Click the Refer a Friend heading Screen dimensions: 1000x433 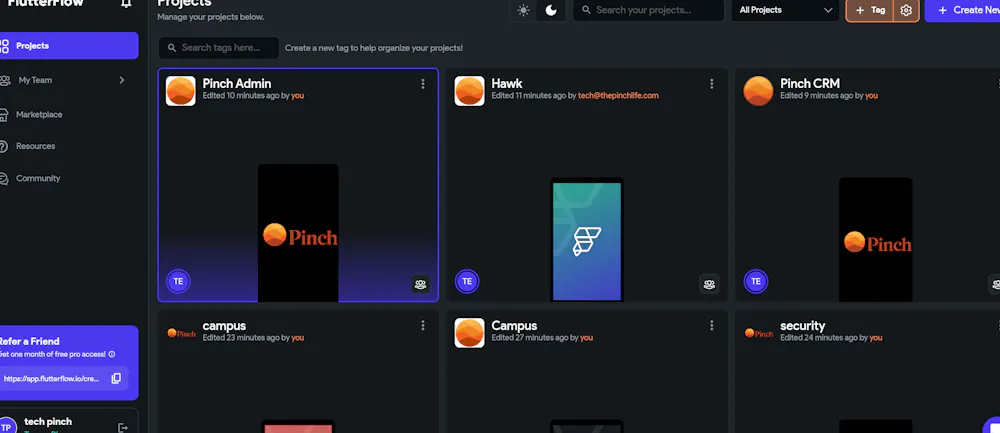coord(29,341)
